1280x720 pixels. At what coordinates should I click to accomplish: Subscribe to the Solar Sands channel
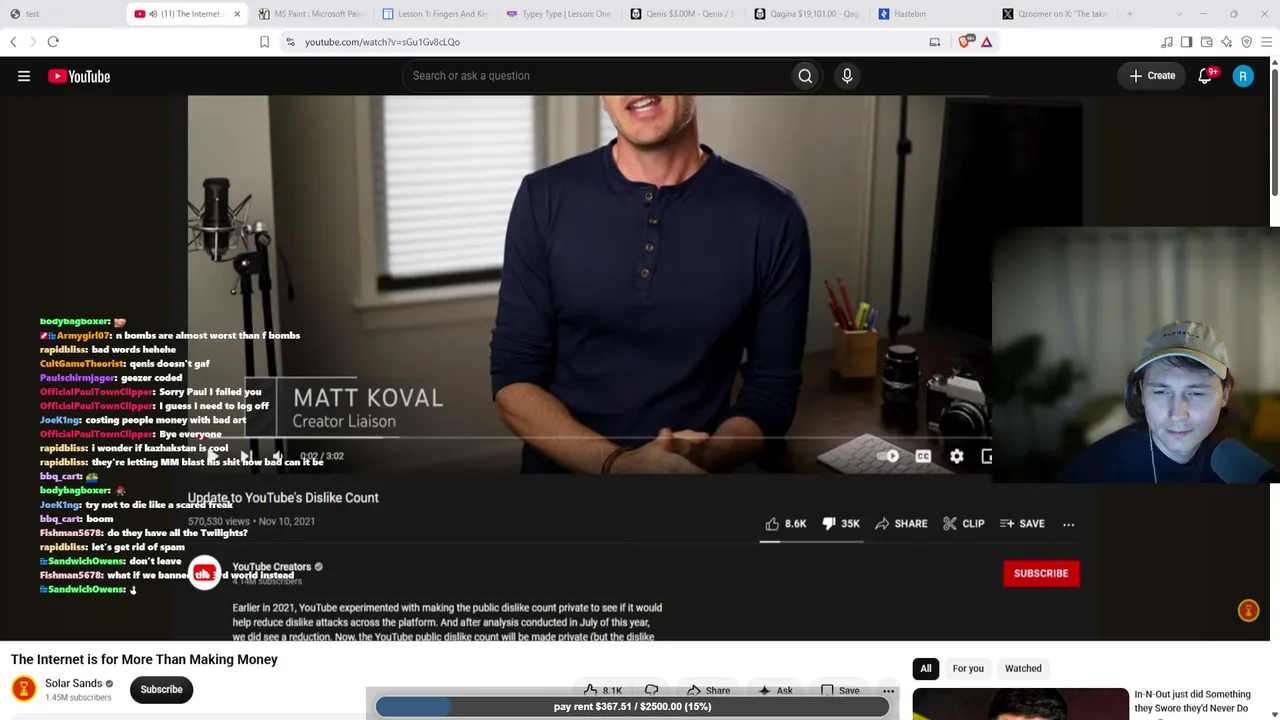(161, 689)
